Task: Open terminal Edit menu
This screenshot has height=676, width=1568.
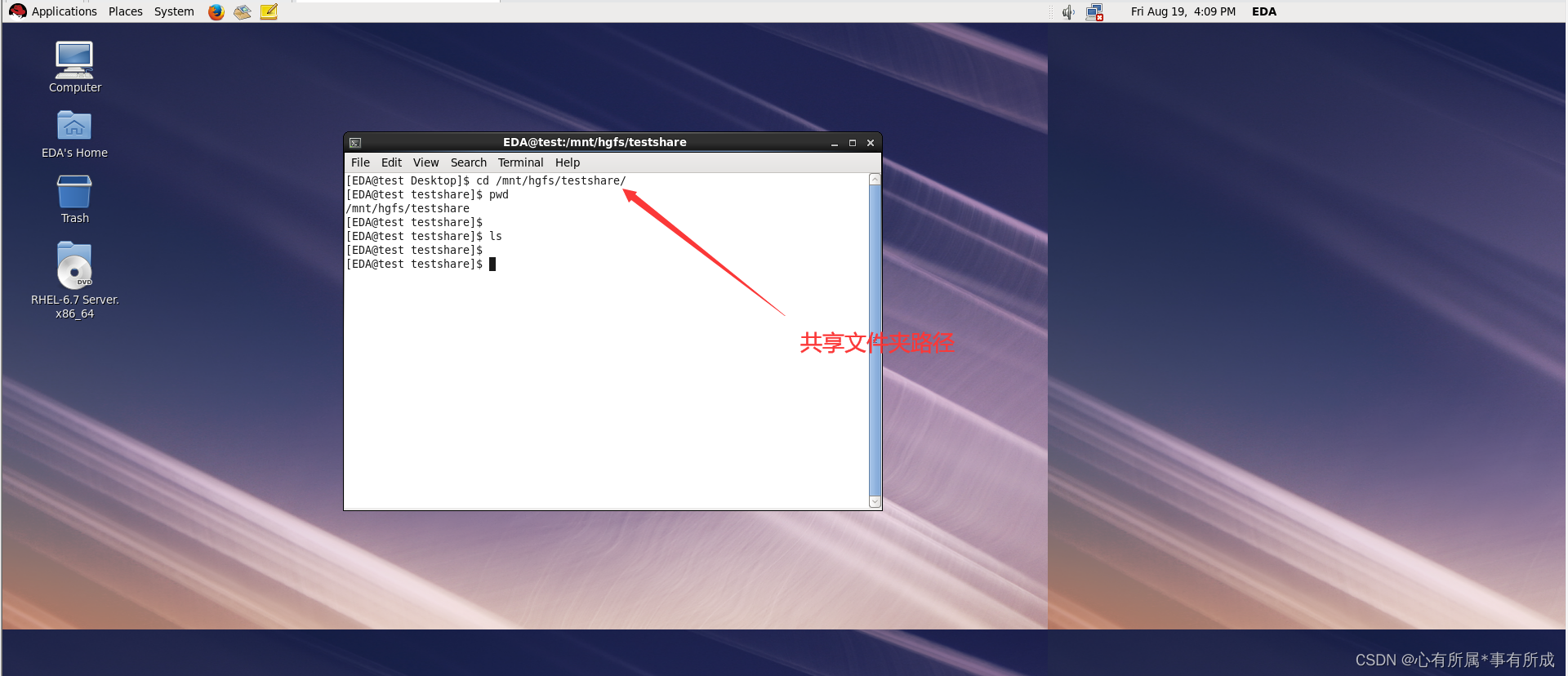Action: (391, 162)
